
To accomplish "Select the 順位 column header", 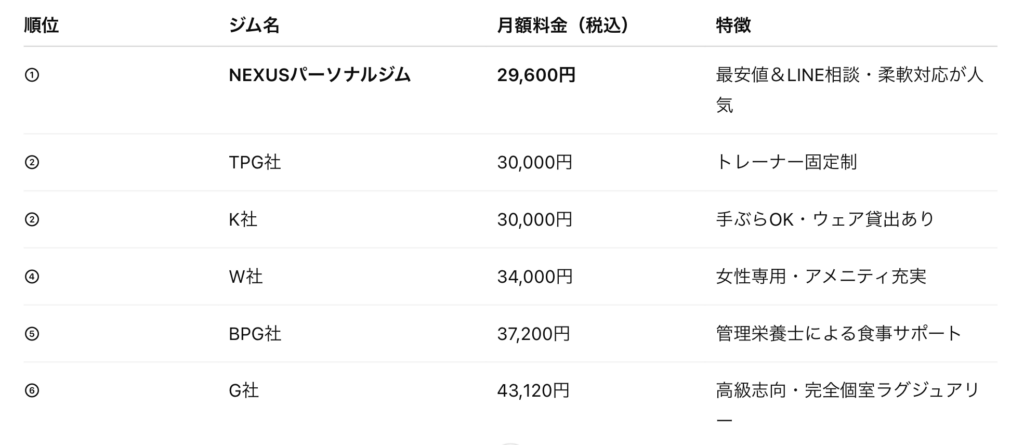I will (41, 25).
